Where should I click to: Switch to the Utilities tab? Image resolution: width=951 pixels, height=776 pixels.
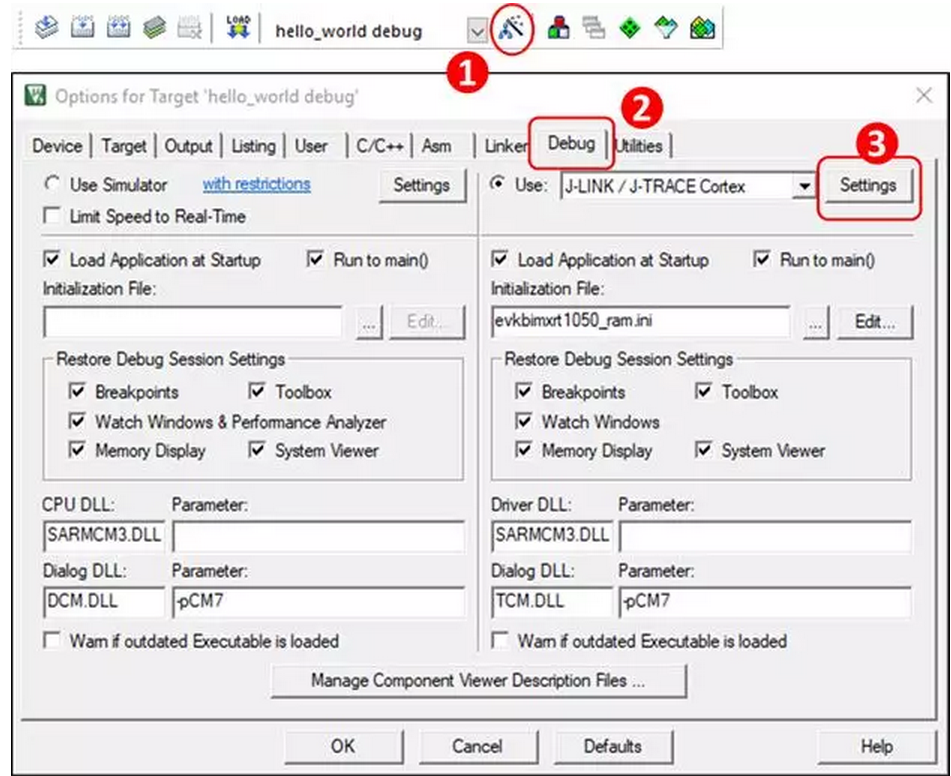point(639,146)
